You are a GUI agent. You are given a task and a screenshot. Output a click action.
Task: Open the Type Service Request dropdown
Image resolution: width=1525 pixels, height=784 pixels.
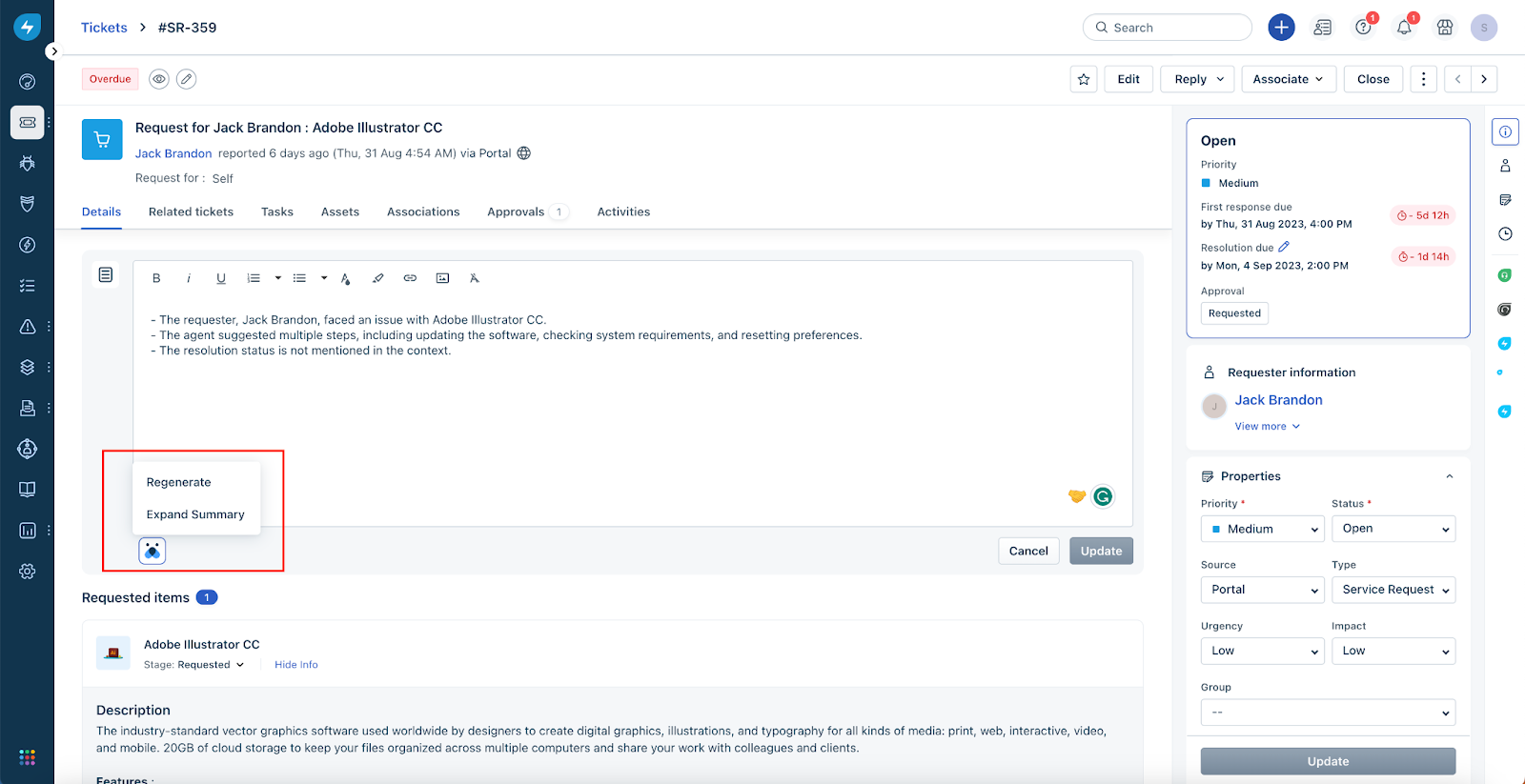1393,590
